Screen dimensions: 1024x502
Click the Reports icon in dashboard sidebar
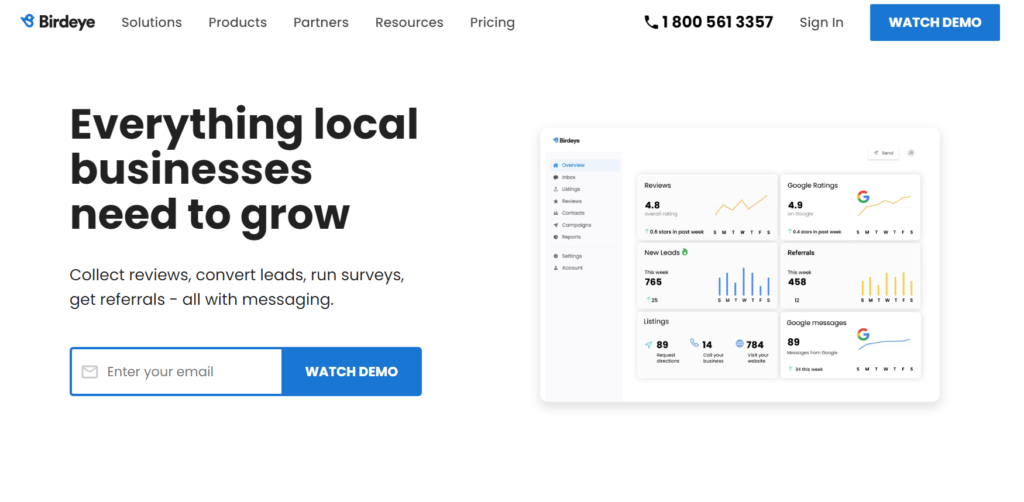click(556, 237)
